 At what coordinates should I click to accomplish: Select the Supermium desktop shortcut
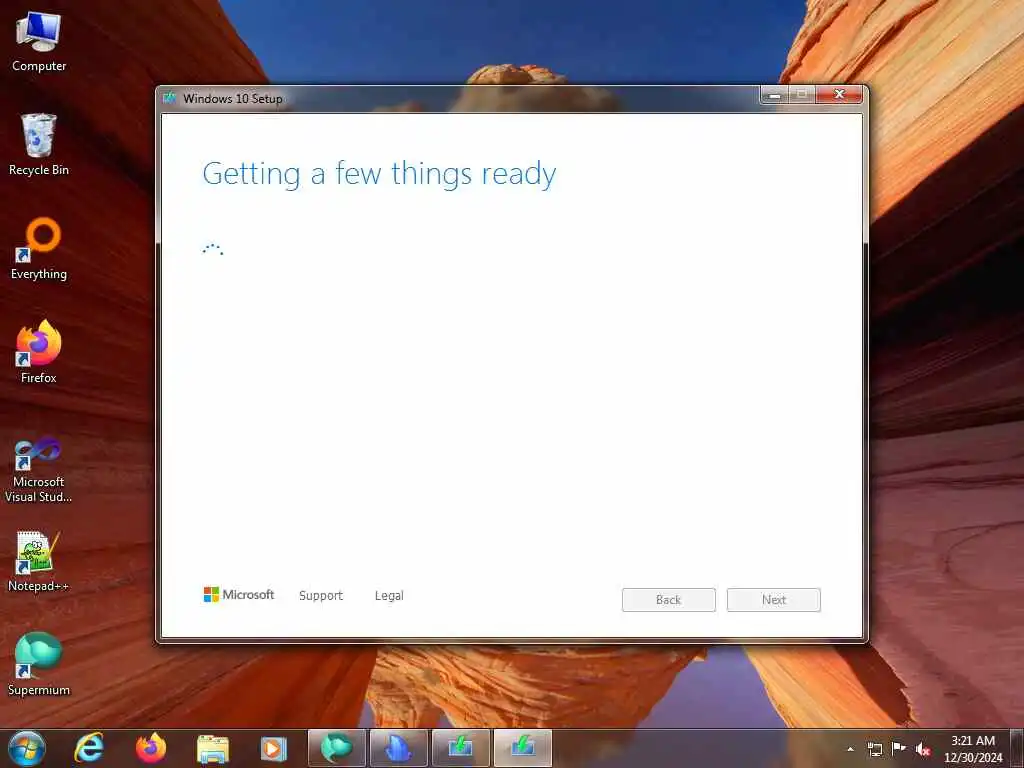39,664
